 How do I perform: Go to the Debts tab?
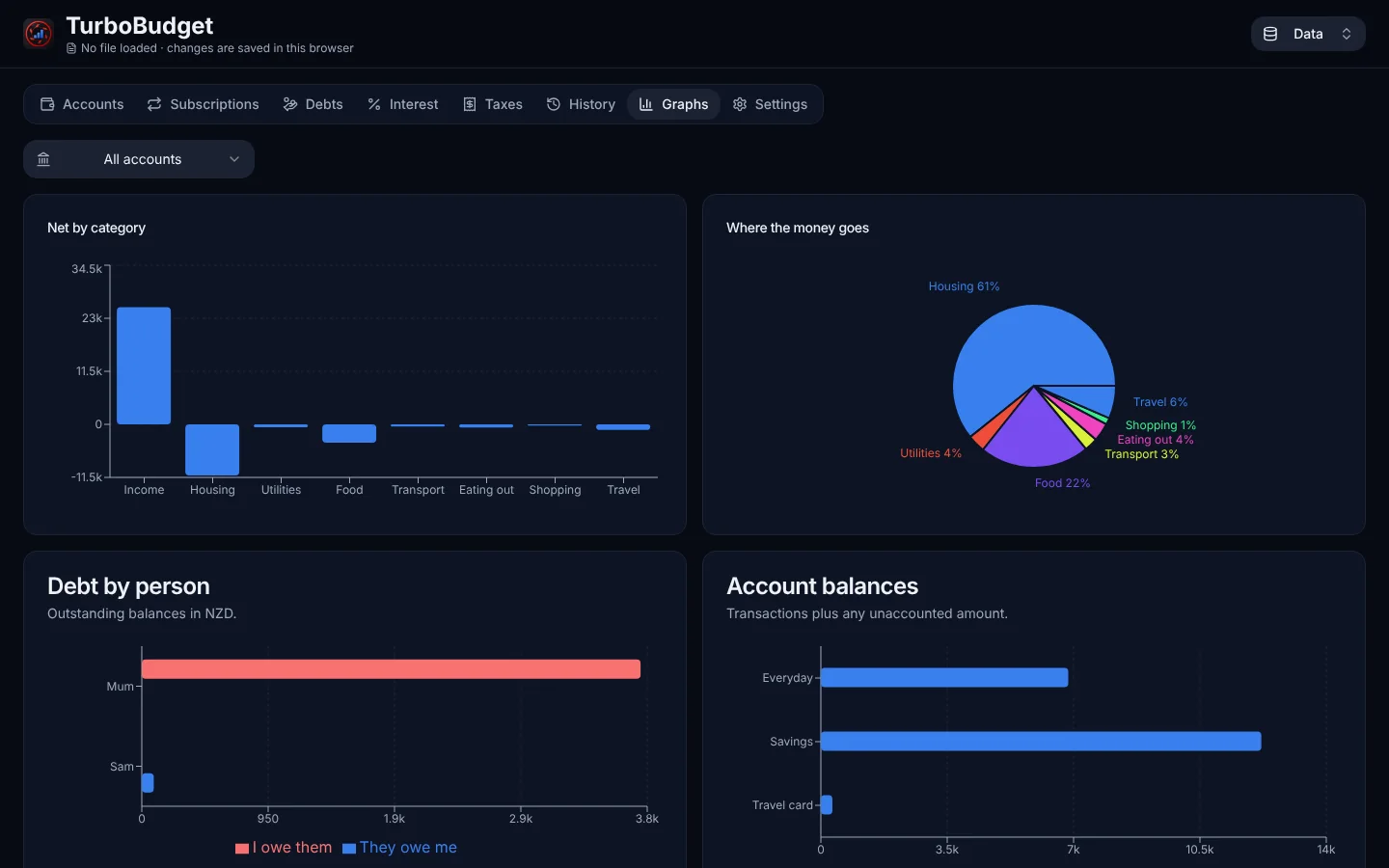coord(313,104)
